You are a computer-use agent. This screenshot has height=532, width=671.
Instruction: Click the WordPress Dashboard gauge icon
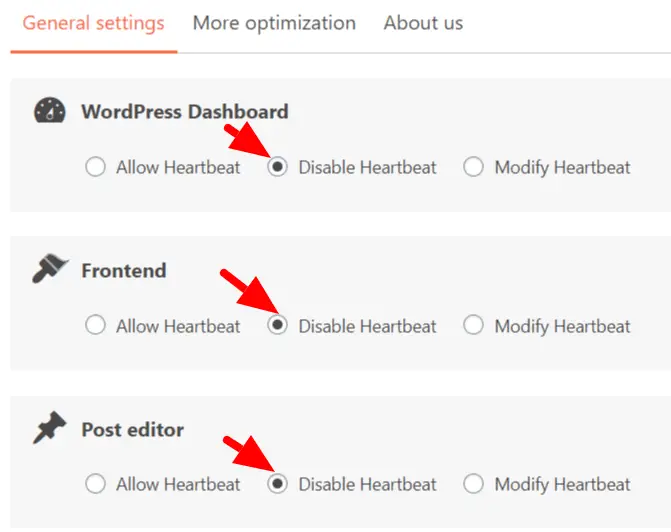[49, 111]
